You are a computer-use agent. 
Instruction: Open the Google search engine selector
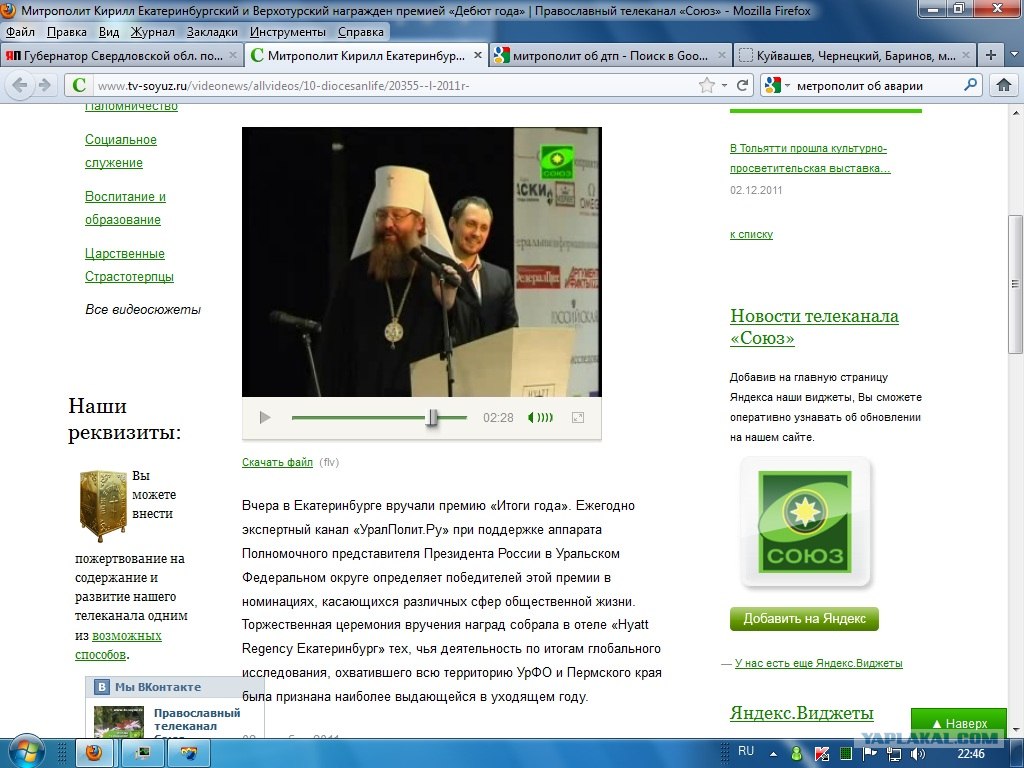777,86
